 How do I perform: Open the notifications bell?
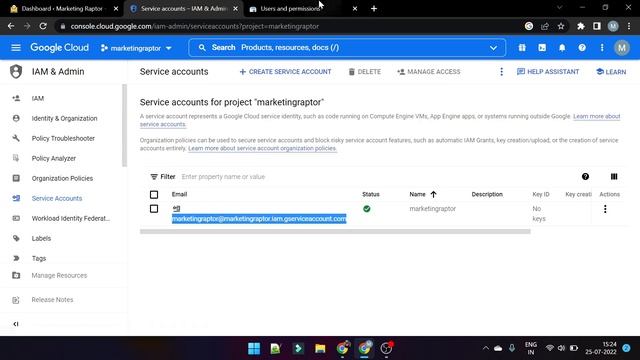[x=562, y=48]
